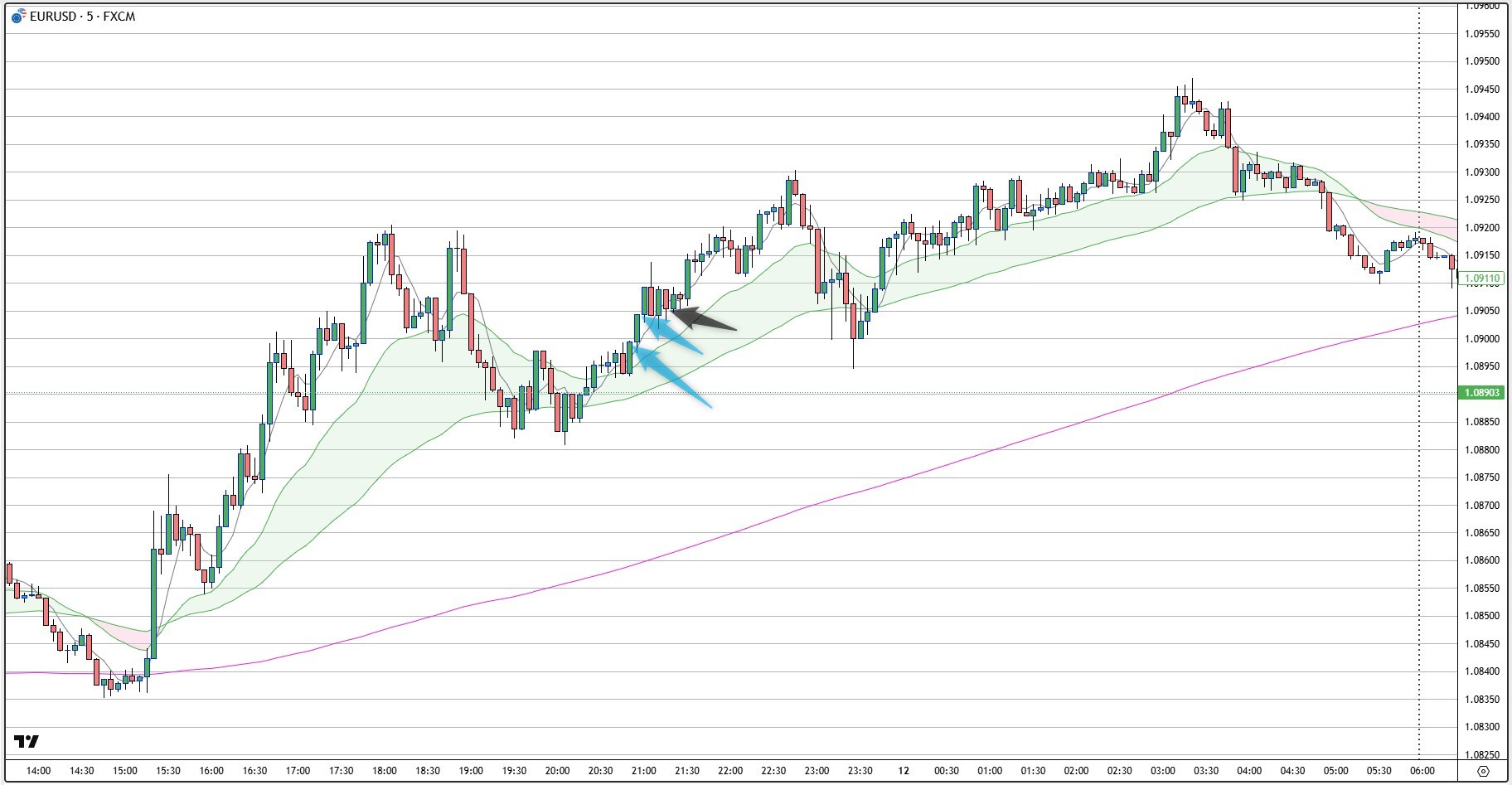The height and width of the screenshot is (785, 1512).
Task: Click the 02:00 time axis label
Action: [x=1076, y=771]
